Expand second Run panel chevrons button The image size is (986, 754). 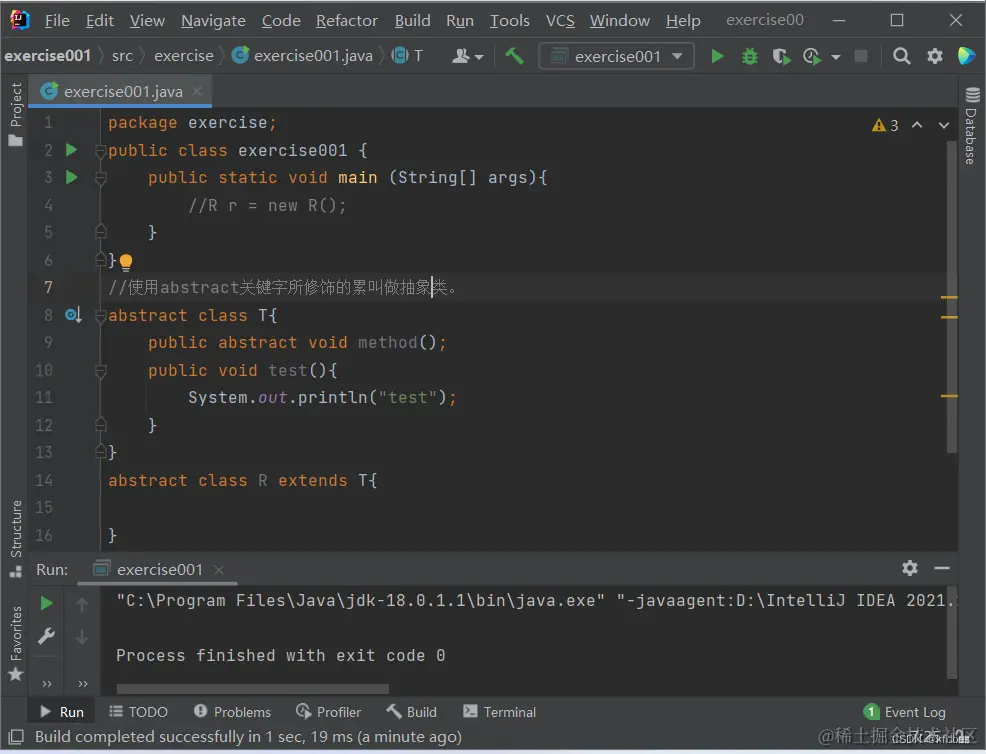coord(82,684)
